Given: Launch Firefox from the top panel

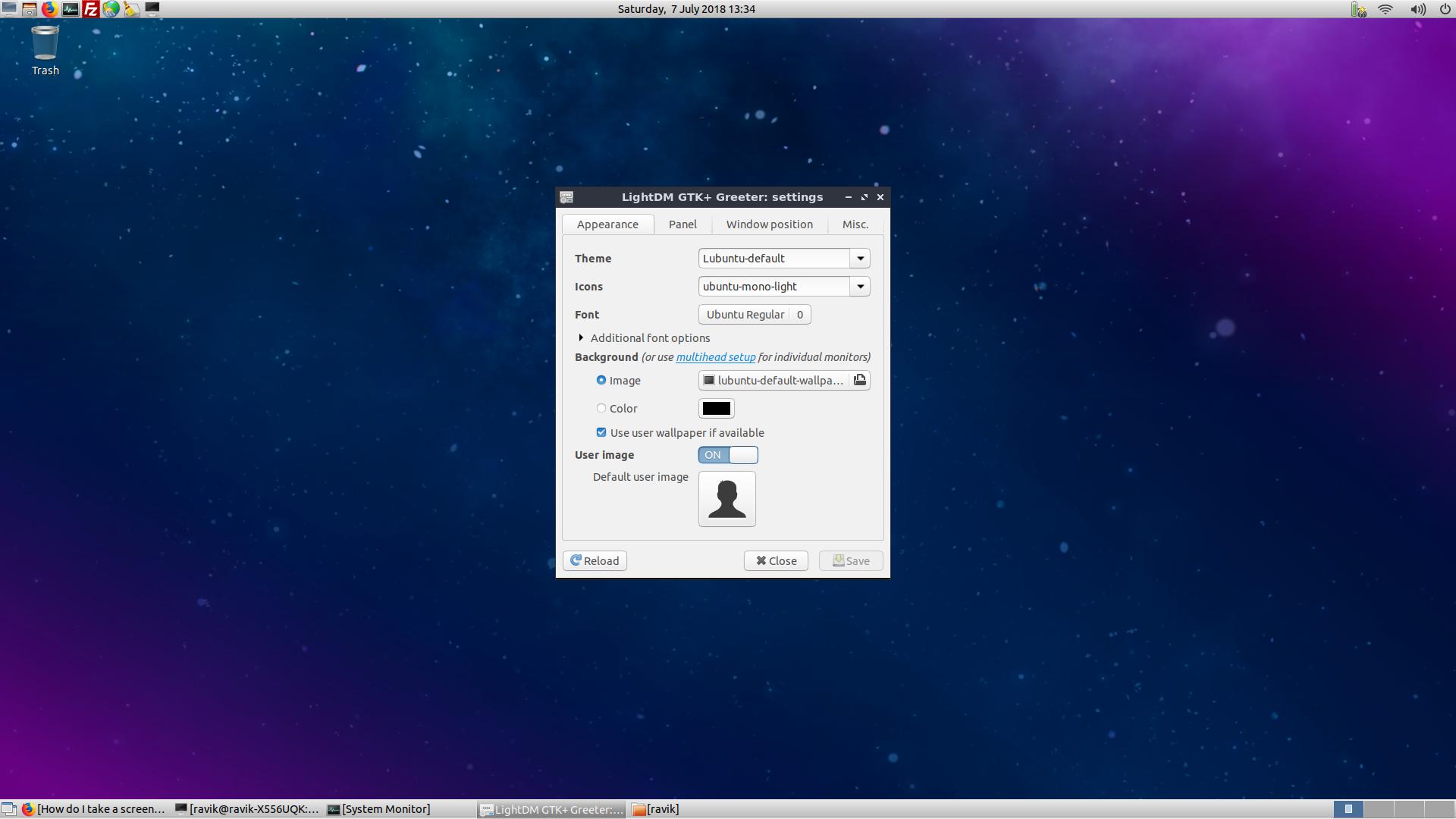Looking at the screenshot, I should (x=49, y=9).
